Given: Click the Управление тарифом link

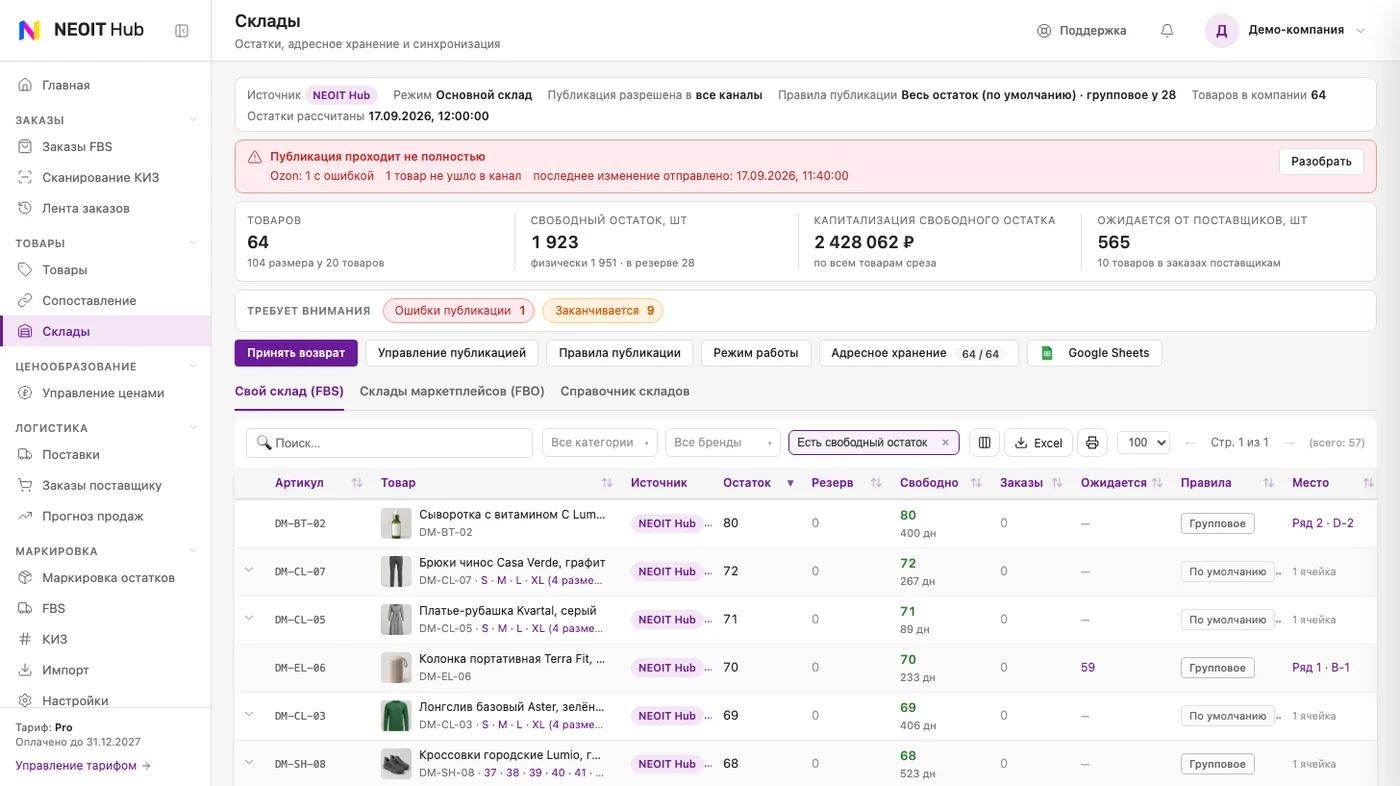Looking at the screenshot, I should pyautogui.click(x=83, y=765).
